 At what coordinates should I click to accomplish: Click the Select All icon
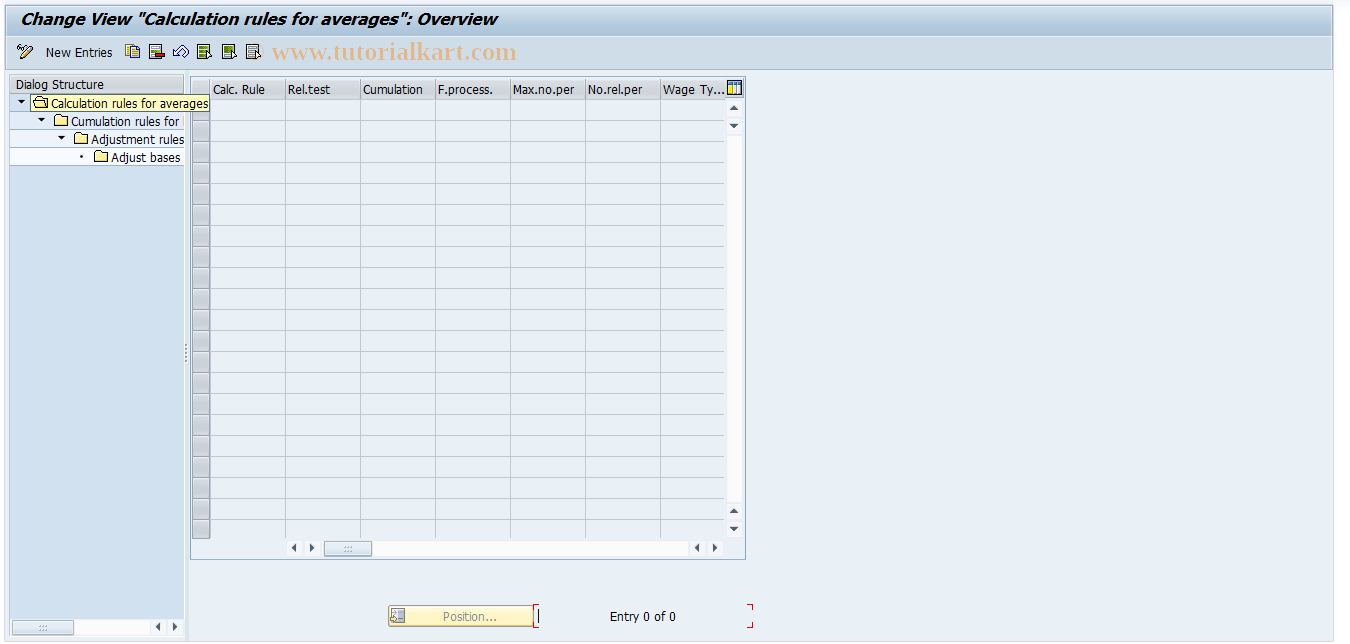(205, 52)
